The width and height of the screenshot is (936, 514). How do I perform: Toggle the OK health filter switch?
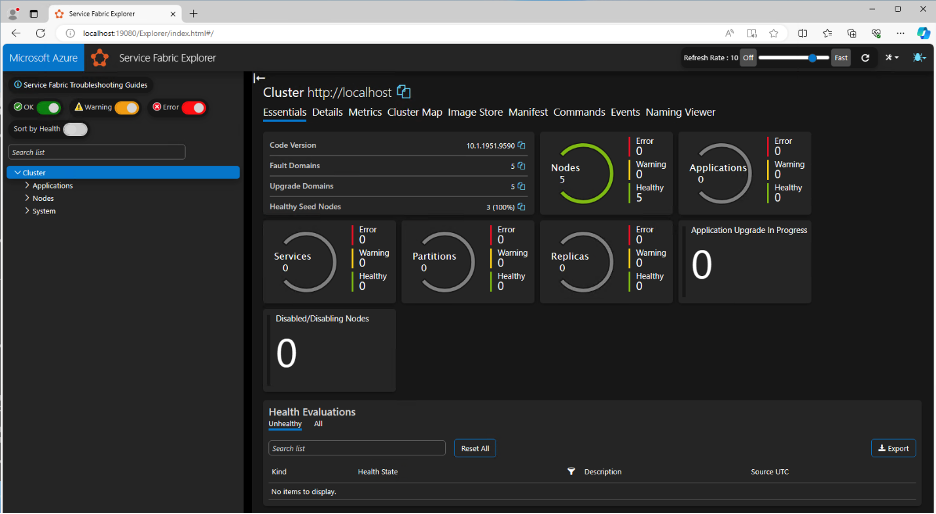click(x=48, y=107)
